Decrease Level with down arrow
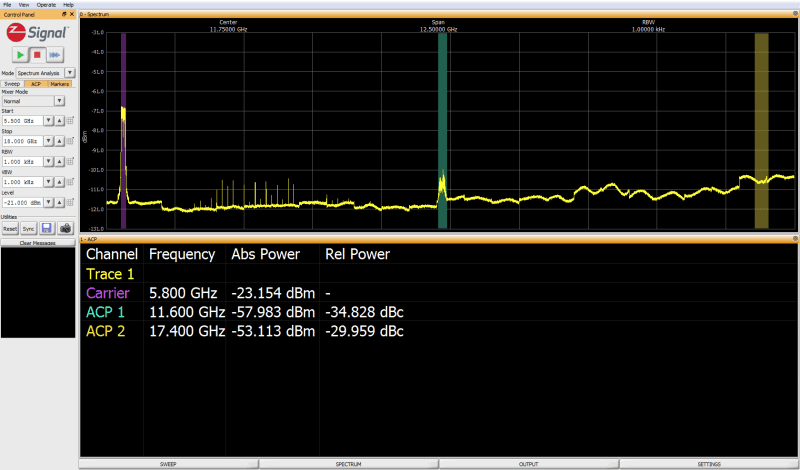800x470 pixels. [48, 202]
